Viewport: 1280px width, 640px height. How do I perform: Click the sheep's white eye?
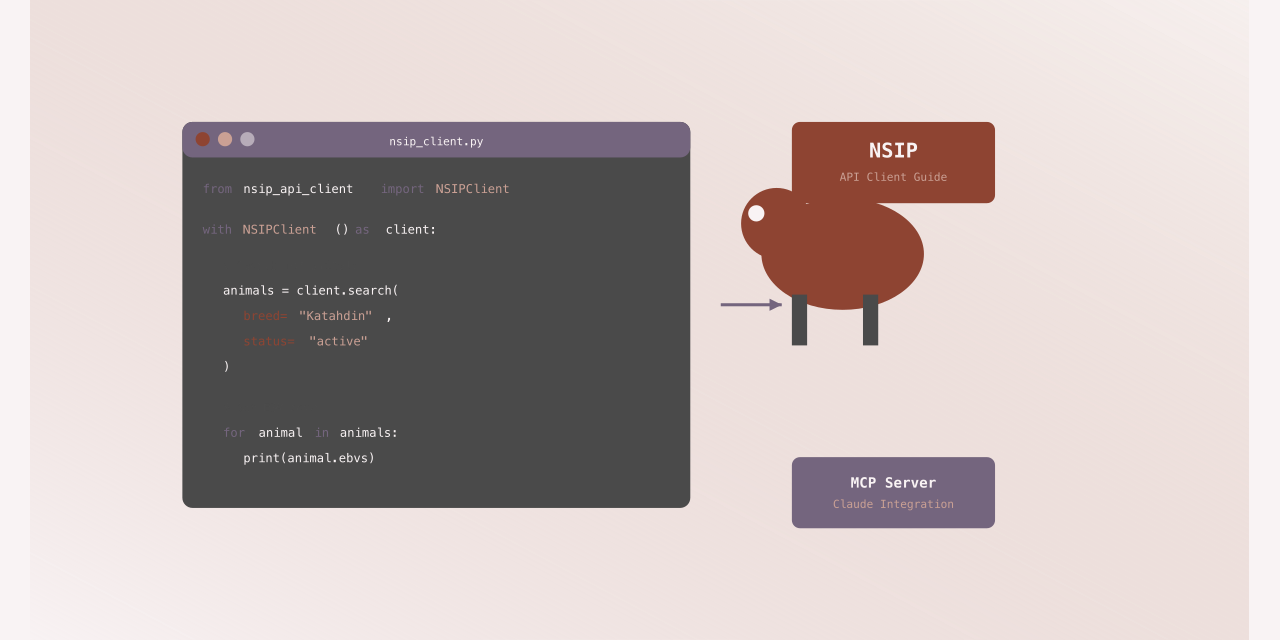click(x=756, y=212)
